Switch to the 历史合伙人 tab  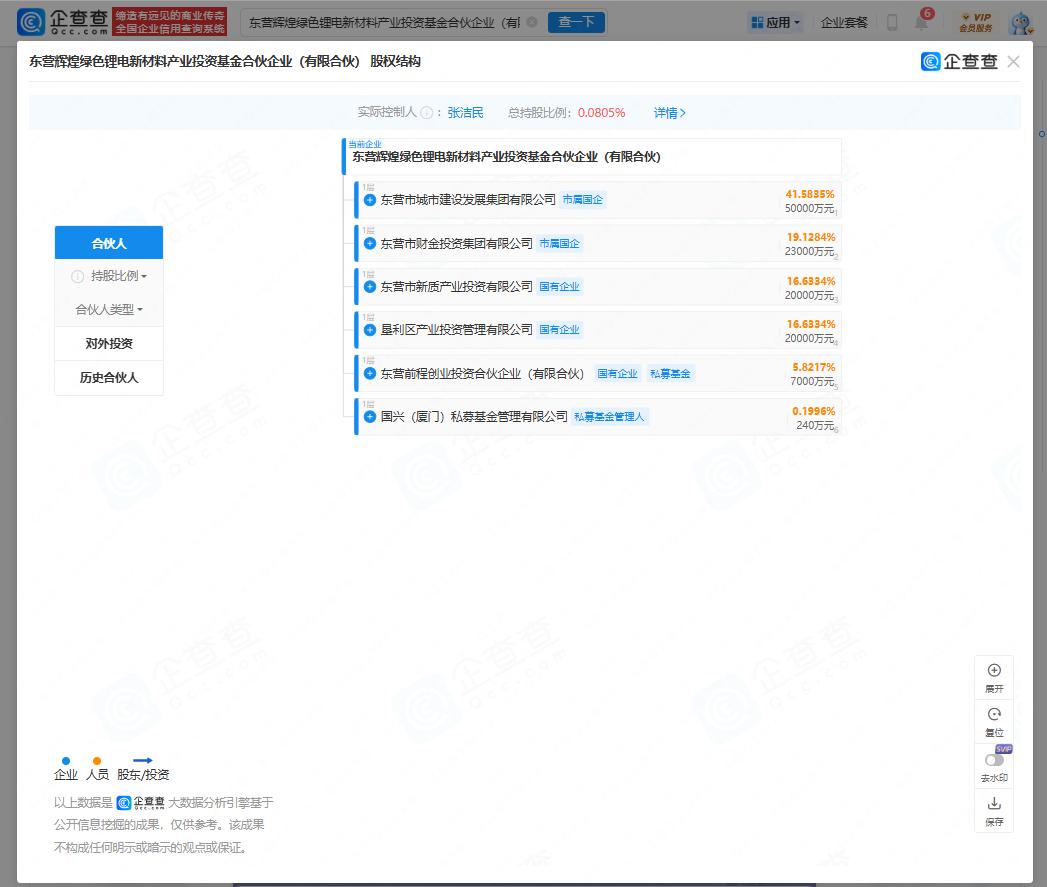point(109,378)
